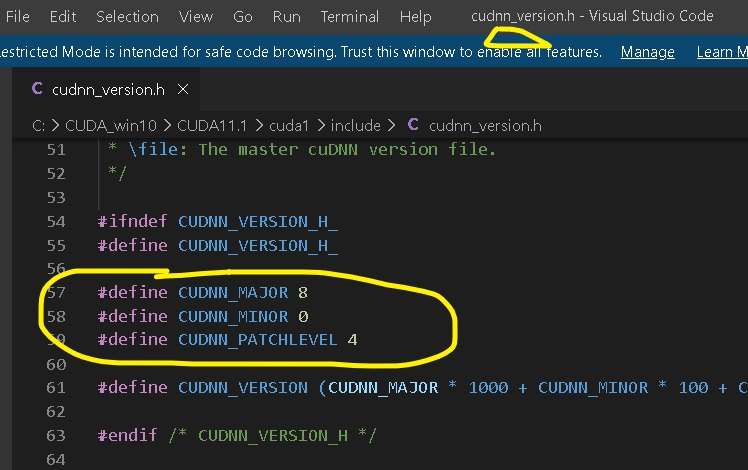Click line number 51 in gutter
Screen dimensions: 748x470
(56, 150)
